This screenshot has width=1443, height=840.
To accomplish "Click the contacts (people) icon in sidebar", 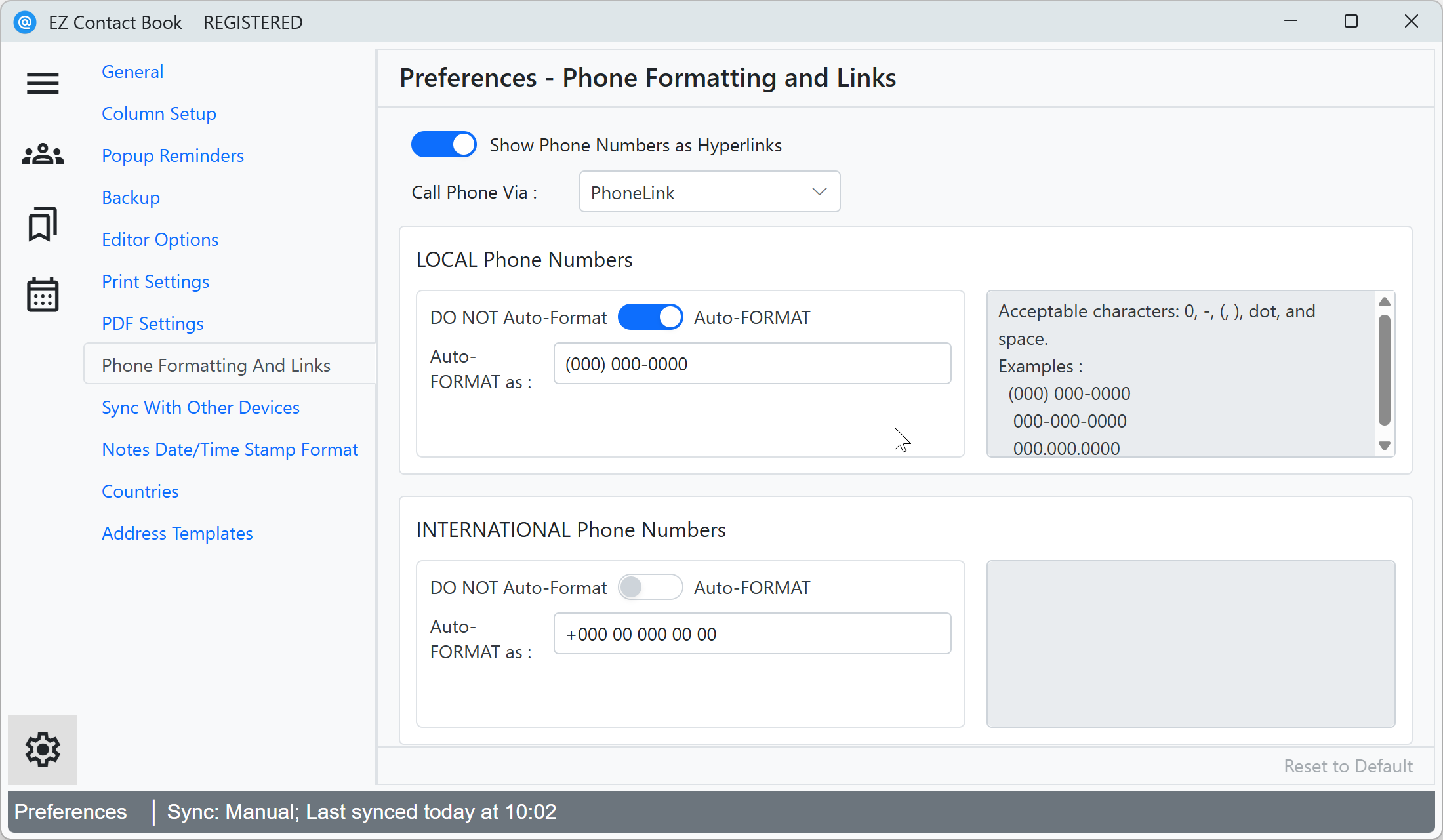I will click(x=42, y=154).
